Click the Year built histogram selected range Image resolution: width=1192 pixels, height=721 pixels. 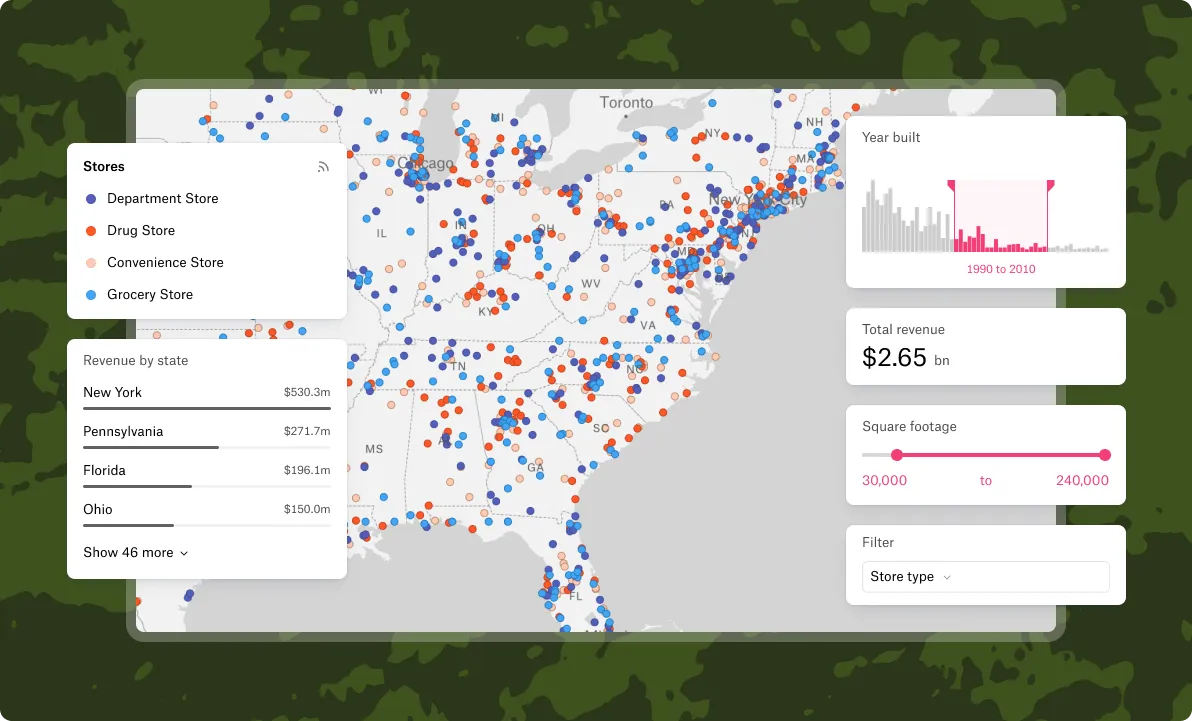click(x=1000, y=217)
